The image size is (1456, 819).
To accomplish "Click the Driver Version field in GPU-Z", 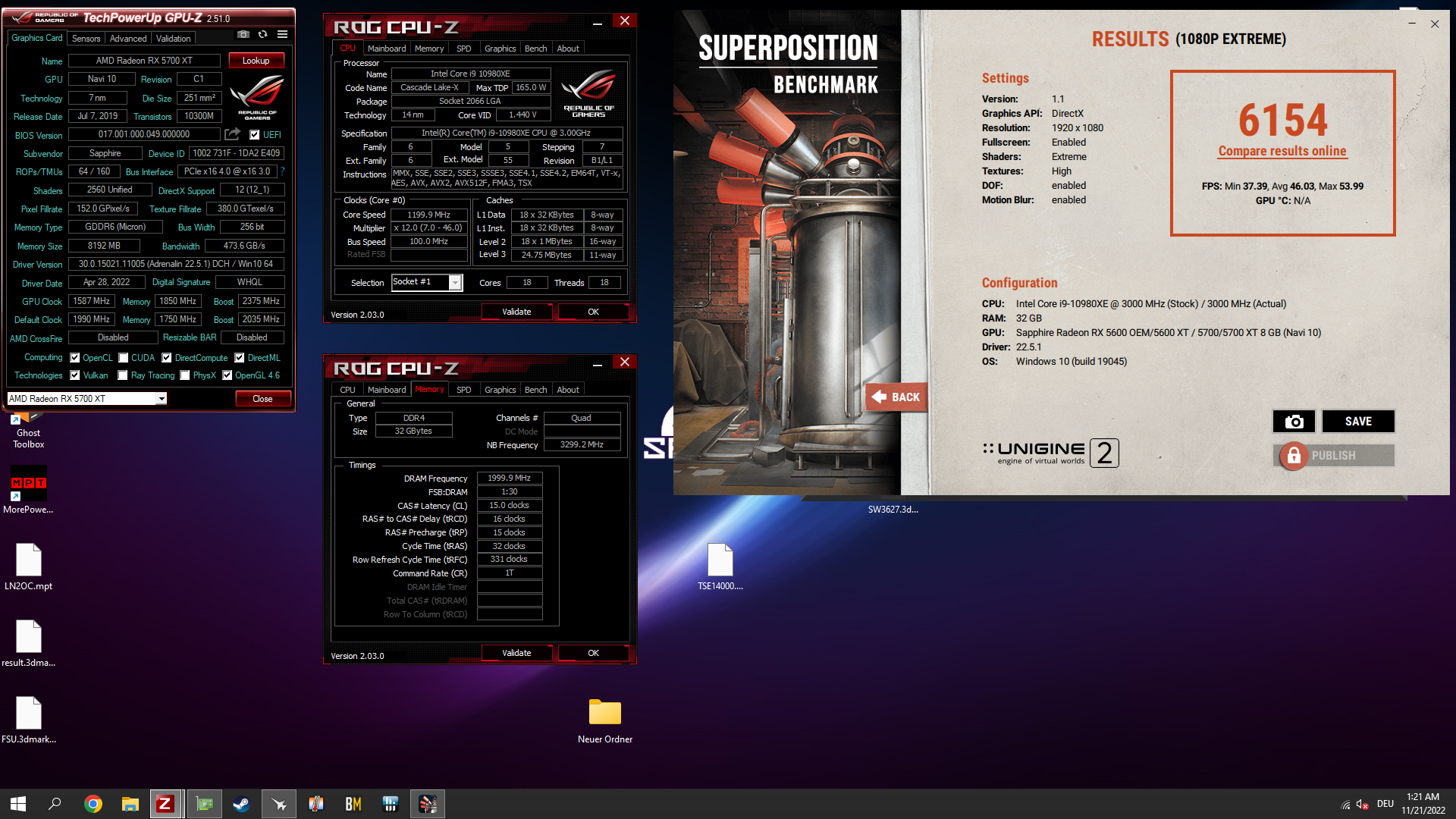I will [176, 264].
